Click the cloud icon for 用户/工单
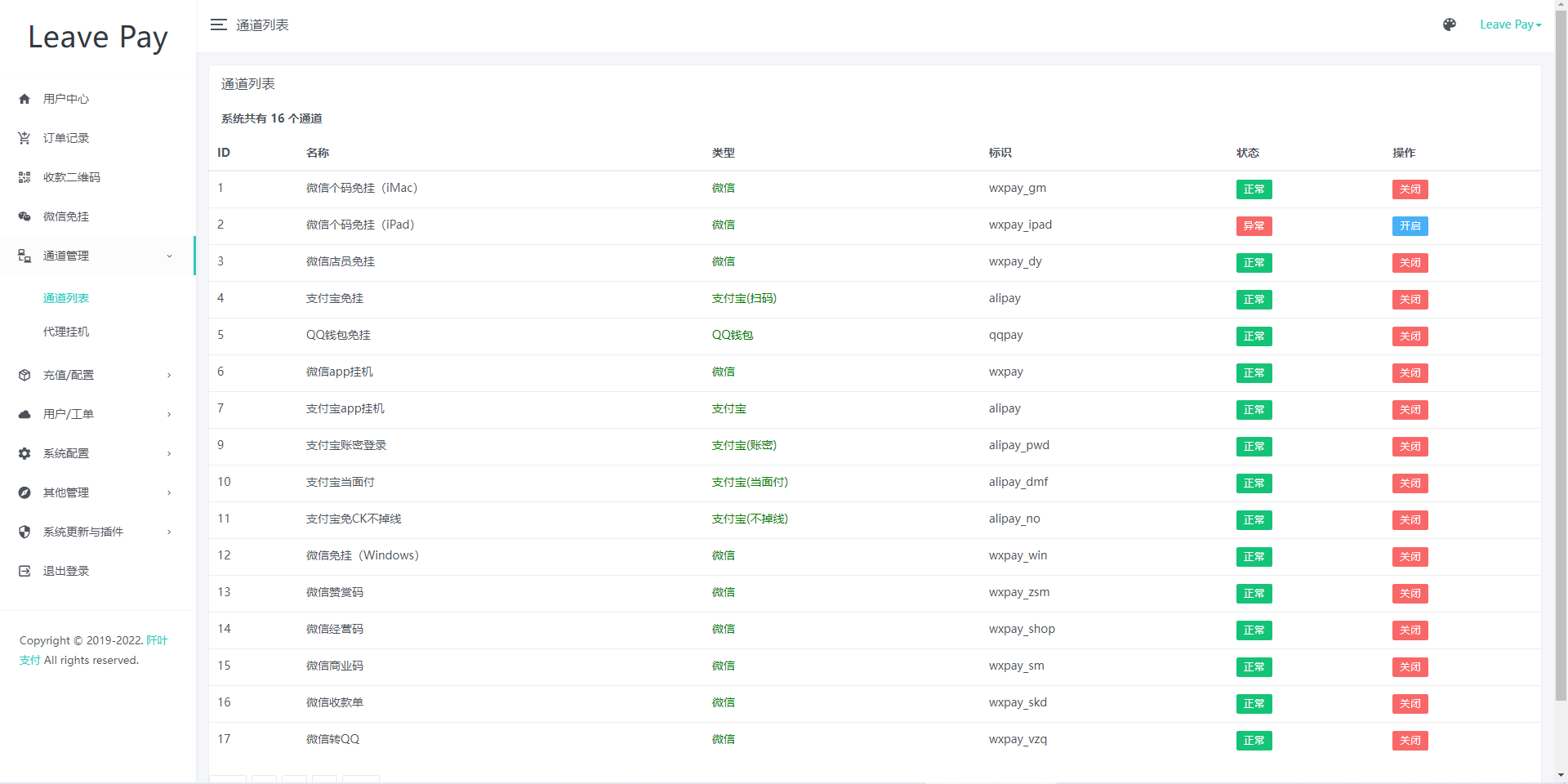 coord(24,414)
